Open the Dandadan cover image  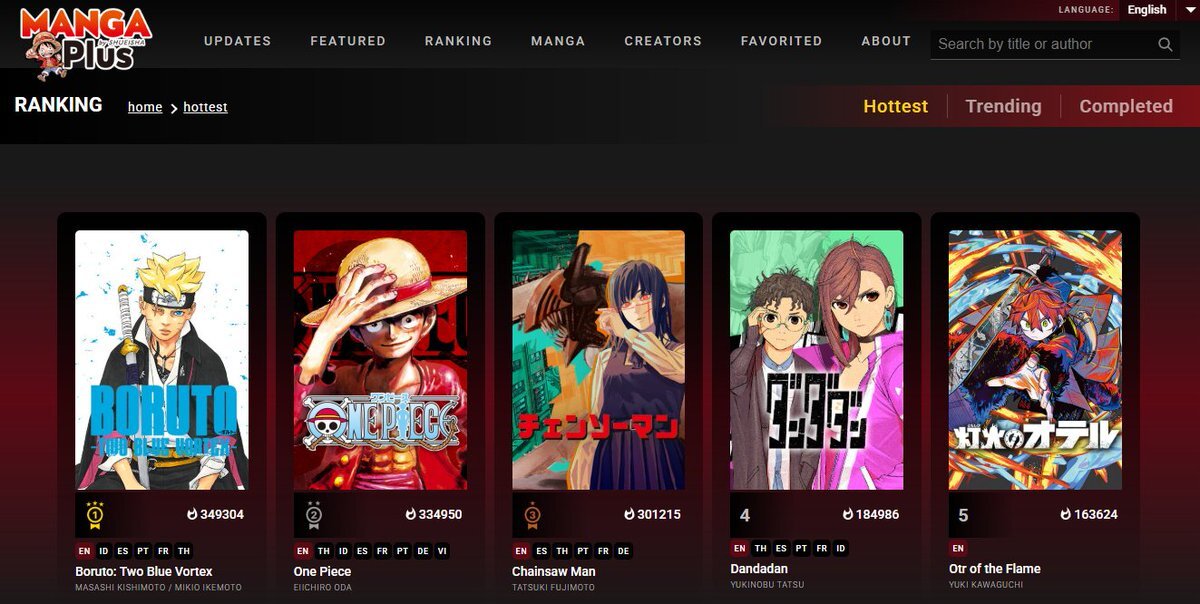coord(817,360)
